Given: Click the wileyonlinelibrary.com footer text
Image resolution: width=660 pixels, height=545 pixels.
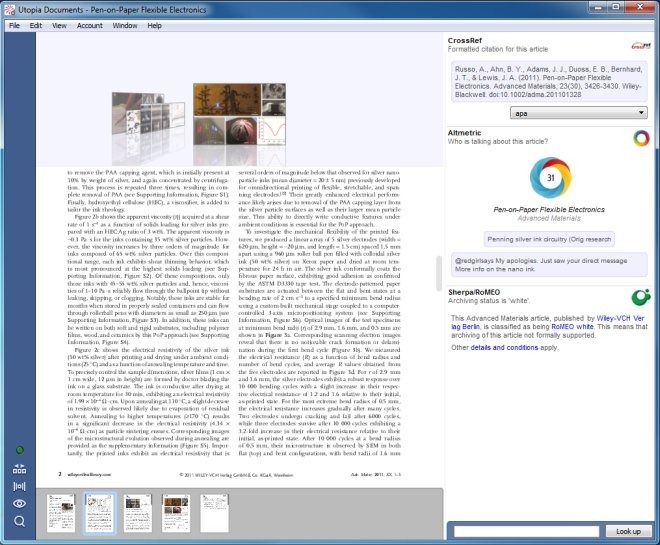Looking at the screenshot, I should (x=89, y=474).
